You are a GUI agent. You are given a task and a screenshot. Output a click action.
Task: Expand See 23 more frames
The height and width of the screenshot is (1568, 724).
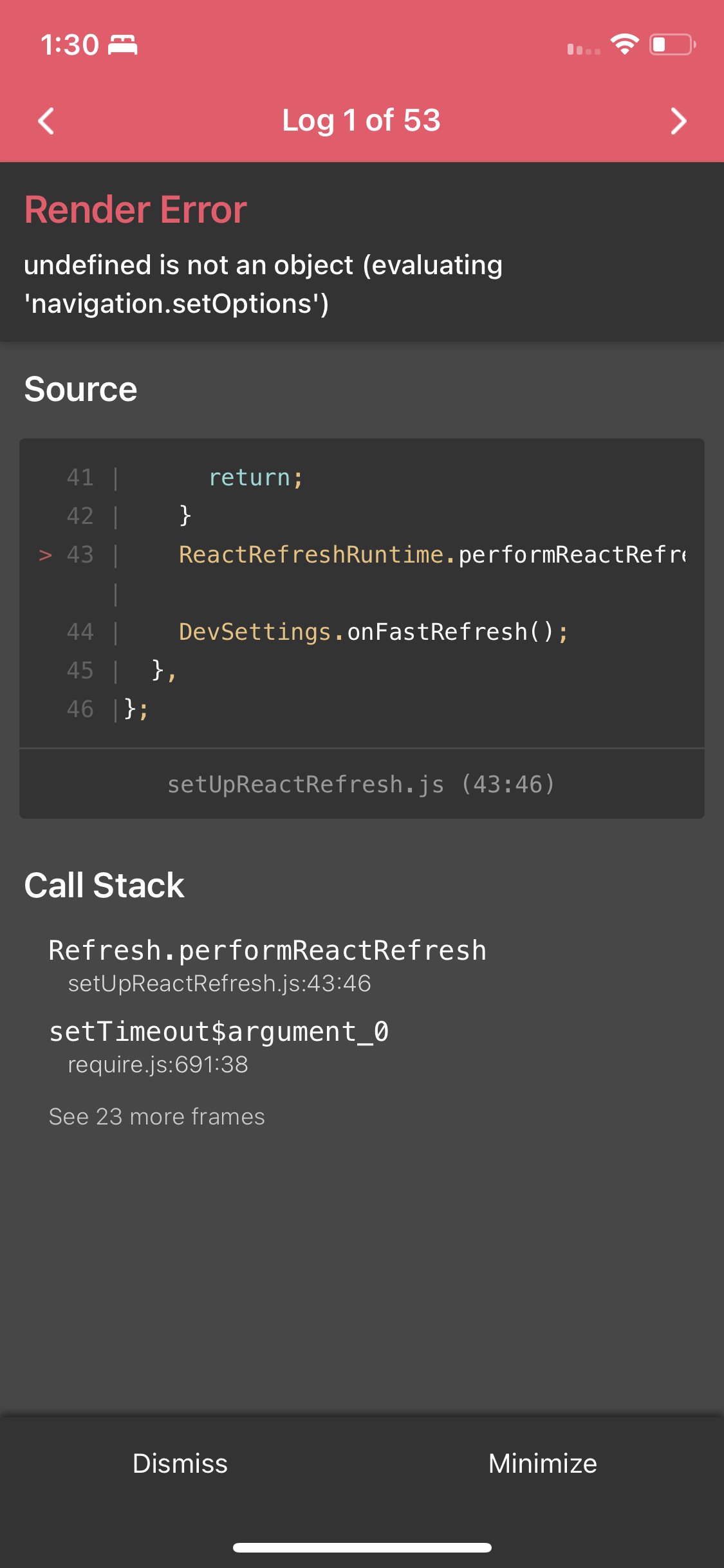pyautogui.click(x=157, y=1117)
